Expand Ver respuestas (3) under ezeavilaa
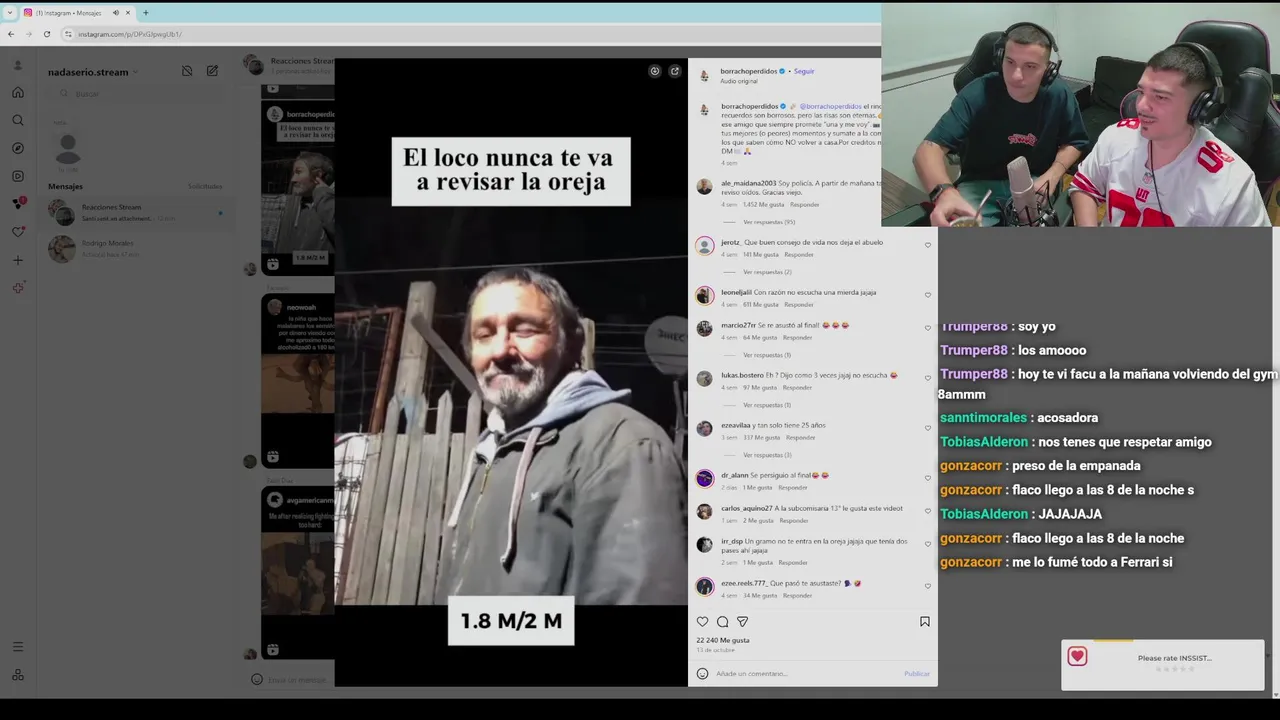This screenshot has height=720, width=1280. [x=767, y=455]
